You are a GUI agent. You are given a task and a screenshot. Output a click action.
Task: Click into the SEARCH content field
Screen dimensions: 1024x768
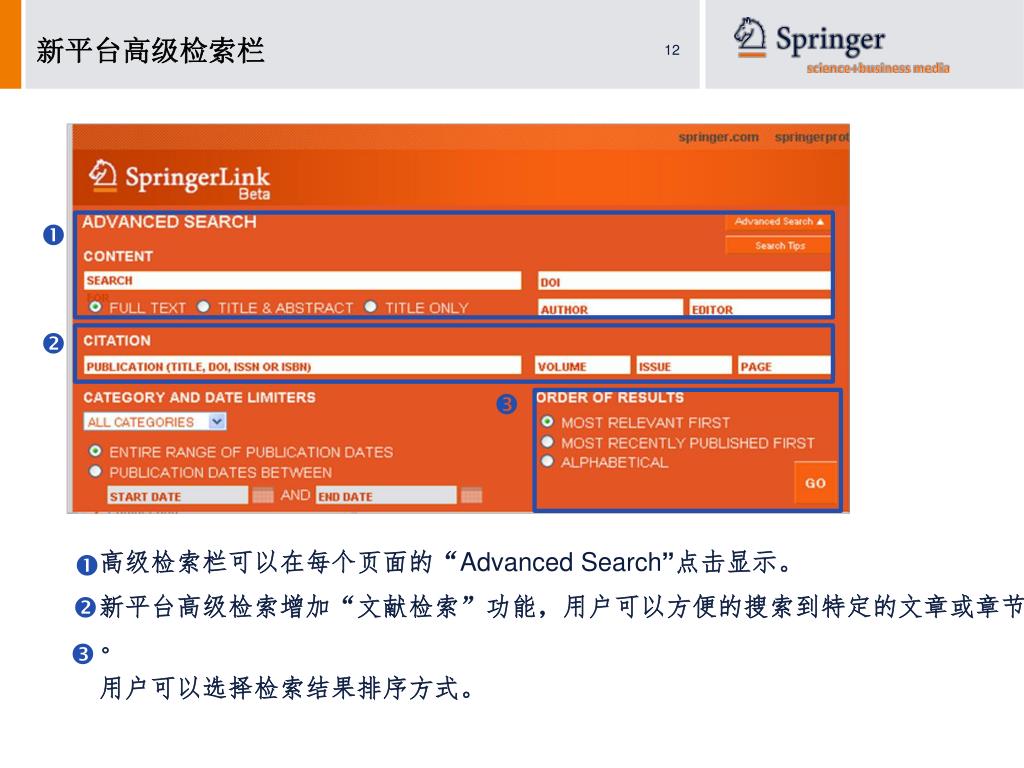coord(302,281)
